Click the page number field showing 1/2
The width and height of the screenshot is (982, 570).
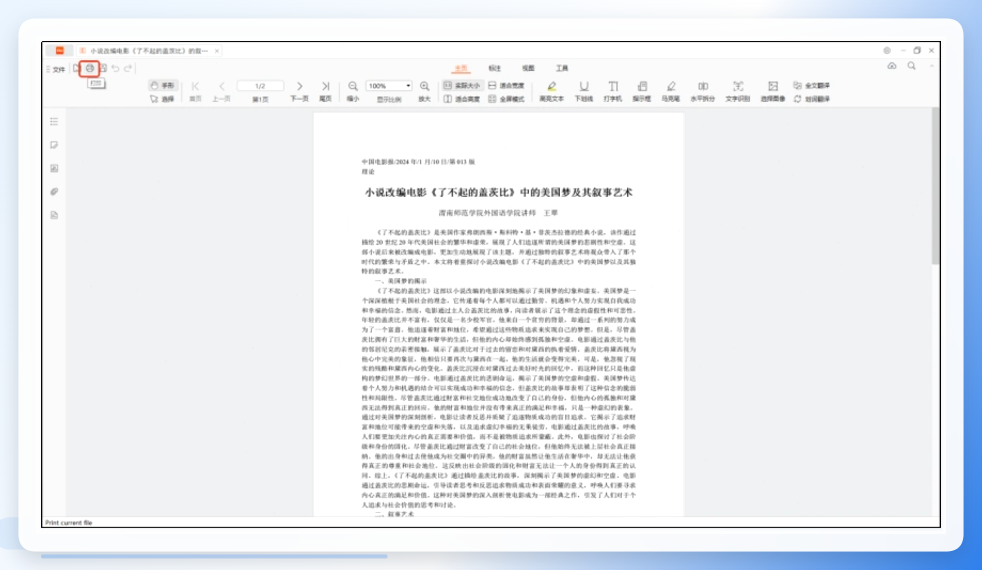click(x=260, y=86)
